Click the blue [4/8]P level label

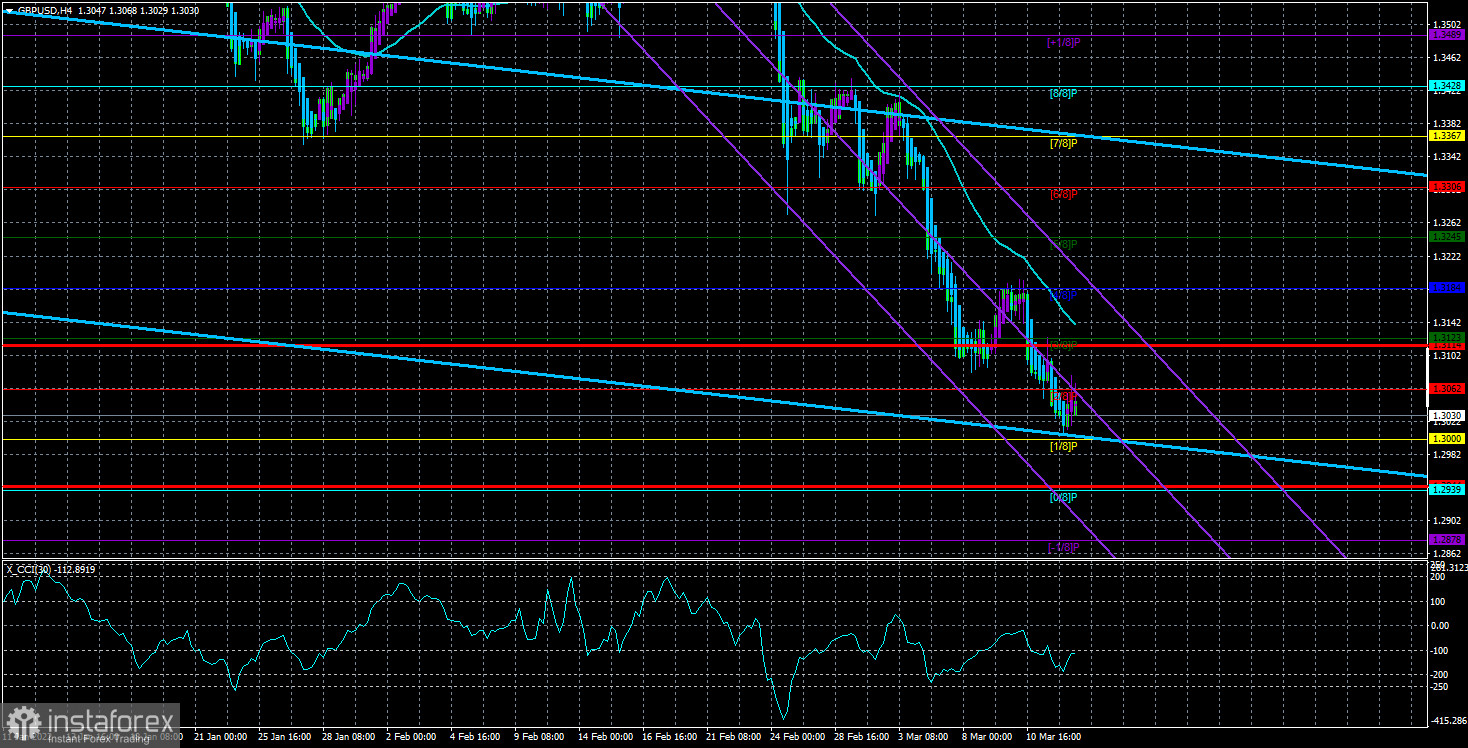click(x=1063, y=296)
